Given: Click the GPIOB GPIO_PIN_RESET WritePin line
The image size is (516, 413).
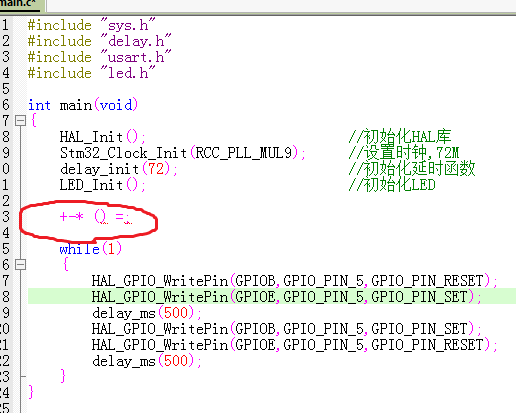Looking at the screenshot, I should (295, 281).
